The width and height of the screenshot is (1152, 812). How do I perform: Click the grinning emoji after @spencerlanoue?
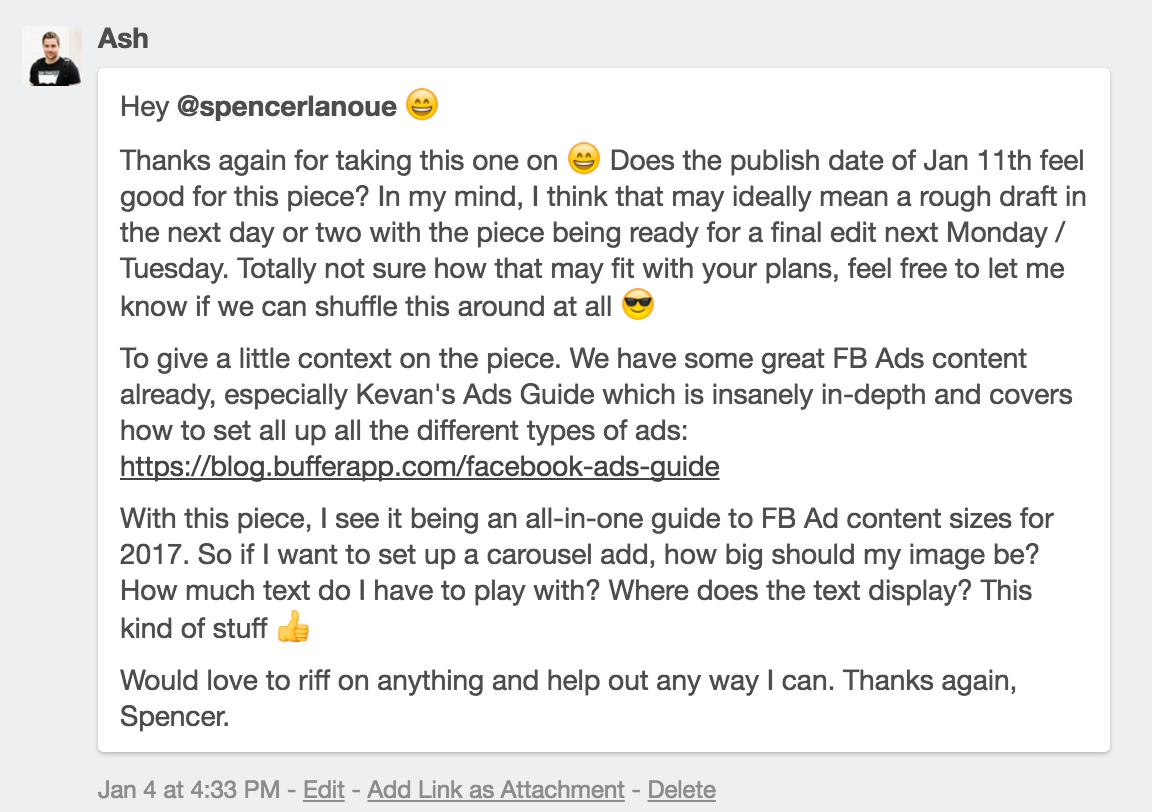422,104
